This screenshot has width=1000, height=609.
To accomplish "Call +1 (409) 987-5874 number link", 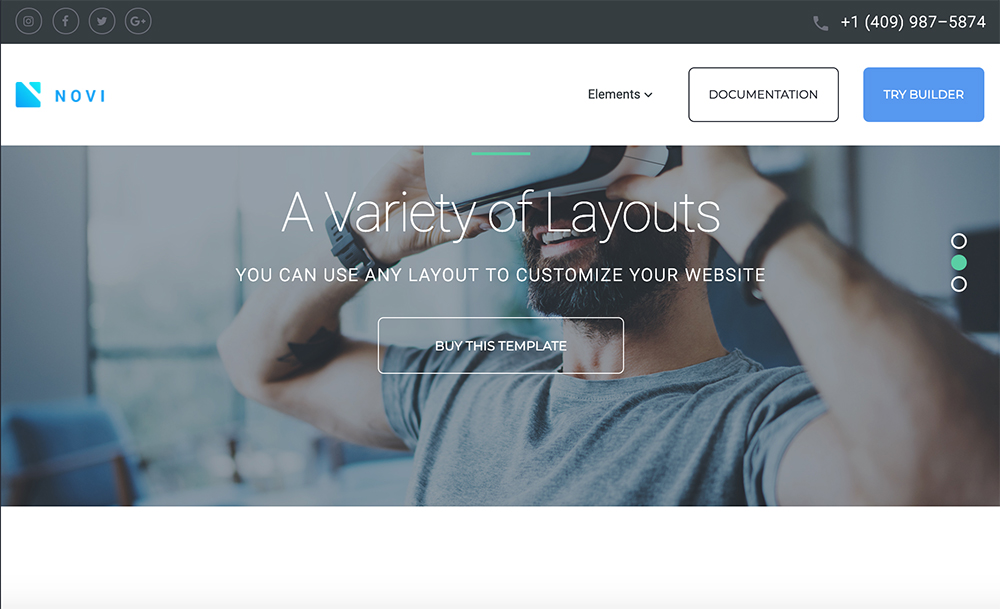I will click(913, 22).
